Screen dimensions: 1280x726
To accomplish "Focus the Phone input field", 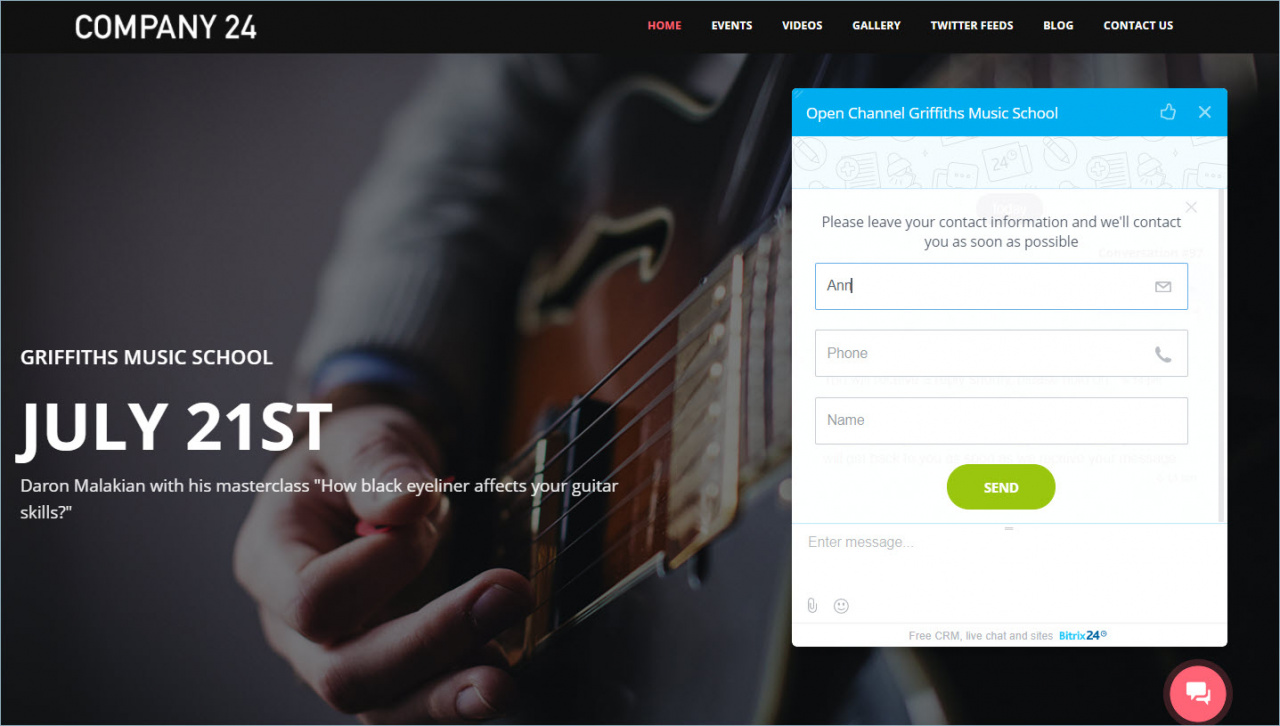I will point(1001,353).
